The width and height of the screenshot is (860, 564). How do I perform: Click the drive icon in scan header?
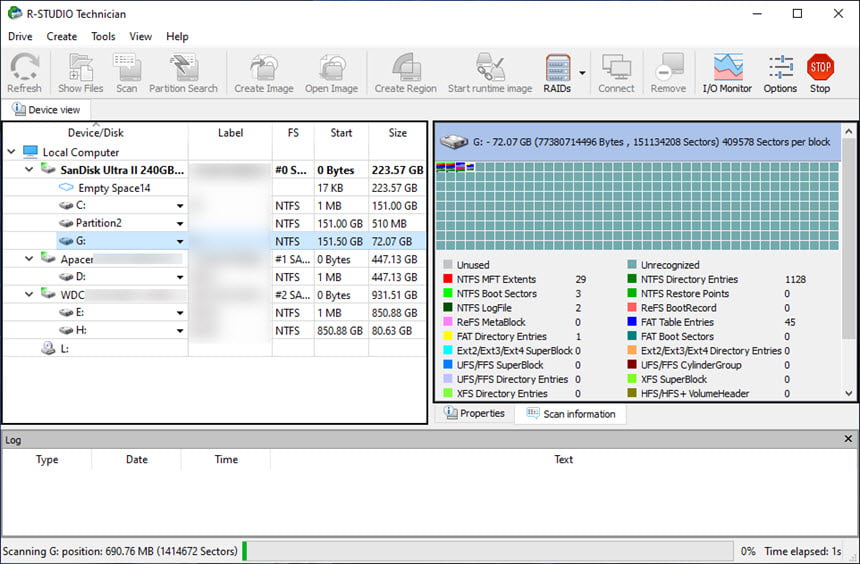pyautogui.click(x=454, y=142)
